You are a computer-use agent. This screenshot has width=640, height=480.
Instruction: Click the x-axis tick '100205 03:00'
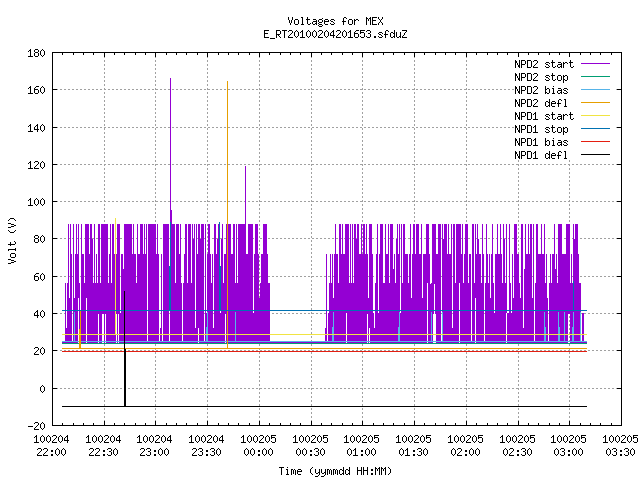[569, 446]
